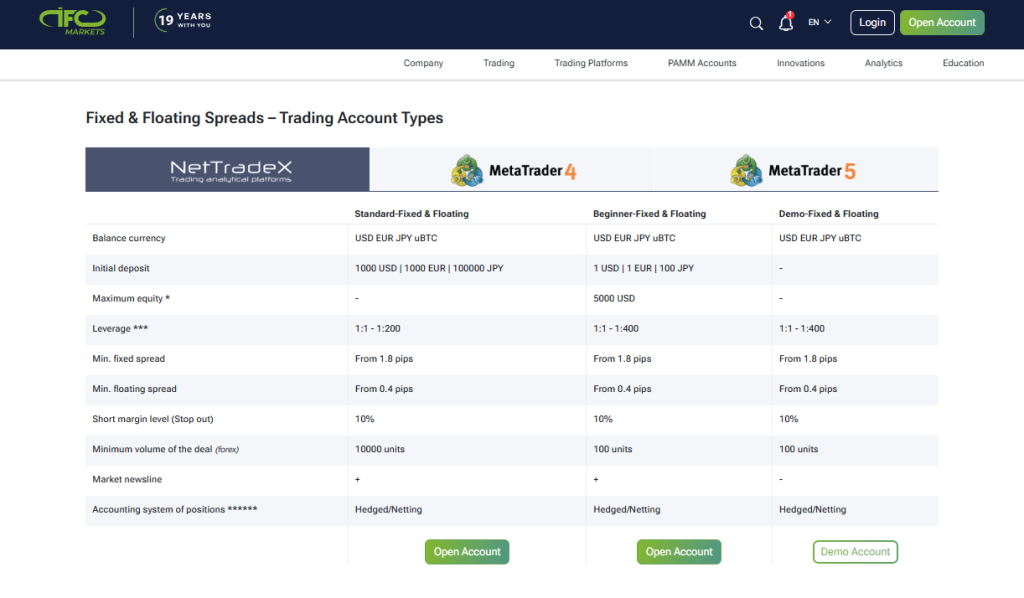The width and height of the screenshot is (1024, 598).
Task: Open the Education section
Action: 962,62
